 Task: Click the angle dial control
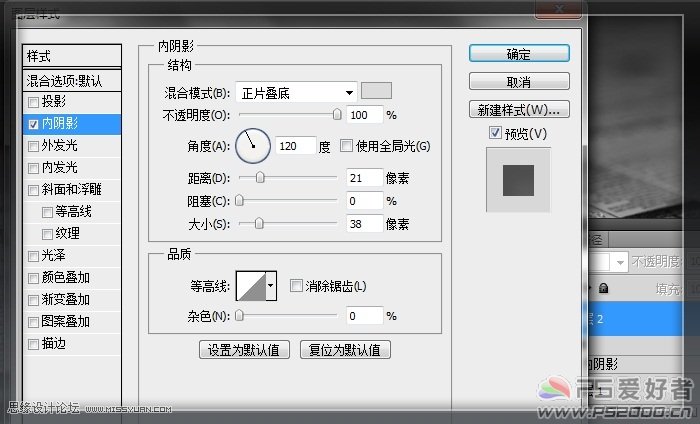click(253, 146)
